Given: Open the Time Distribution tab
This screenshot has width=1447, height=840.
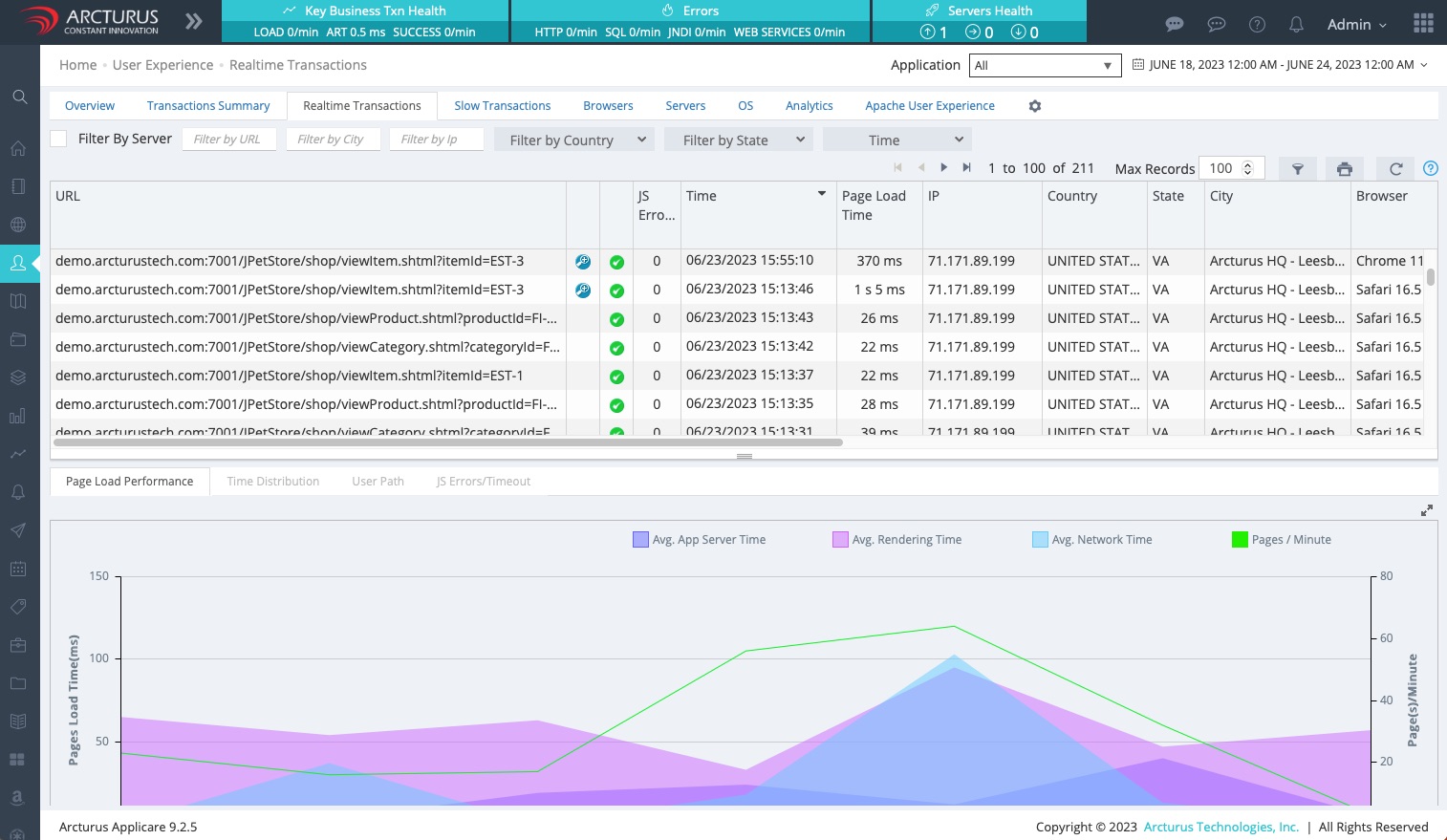Looking at the screenshot, I should pyautogui.click(x=273, y=482).
